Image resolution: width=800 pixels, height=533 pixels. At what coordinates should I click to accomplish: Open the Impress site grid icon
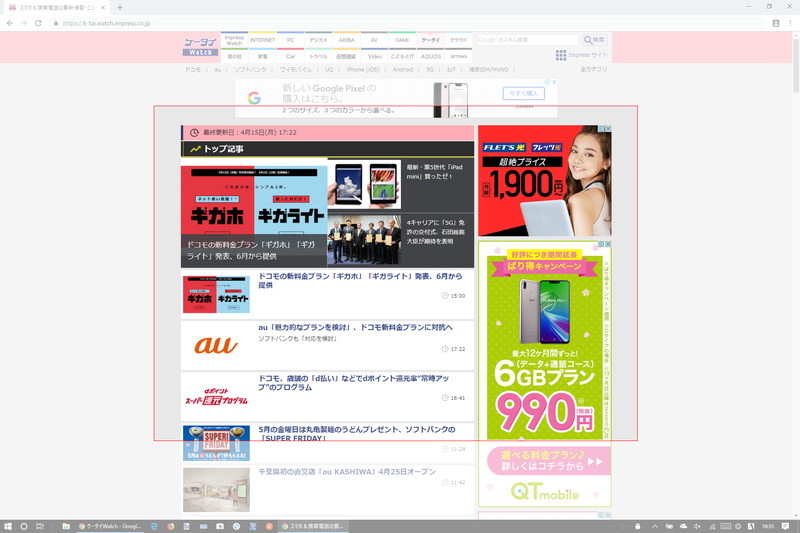pyautogui.click(x=561, y=55)
